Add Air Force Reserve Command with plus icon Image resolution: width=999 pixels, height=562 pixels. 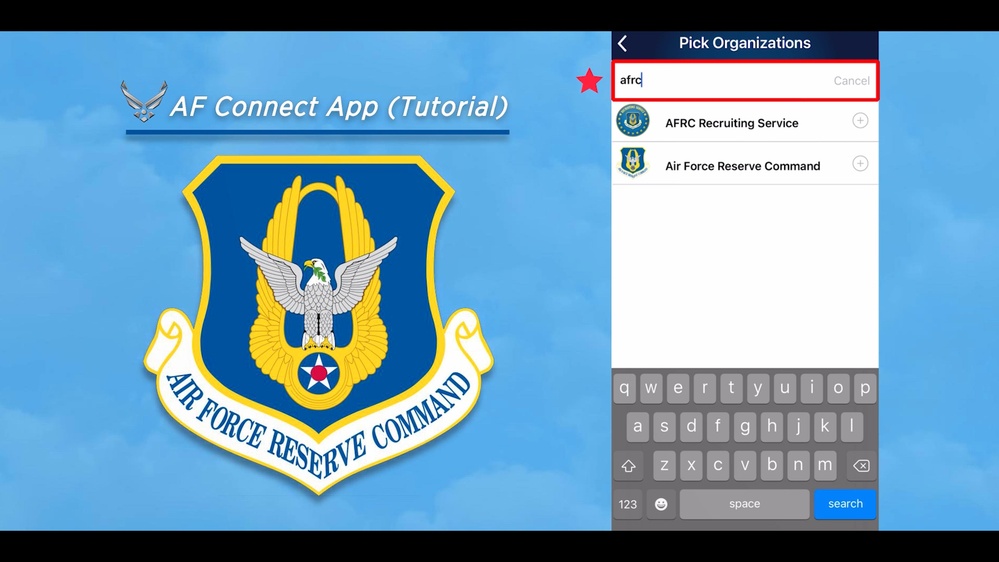point(860,164)
